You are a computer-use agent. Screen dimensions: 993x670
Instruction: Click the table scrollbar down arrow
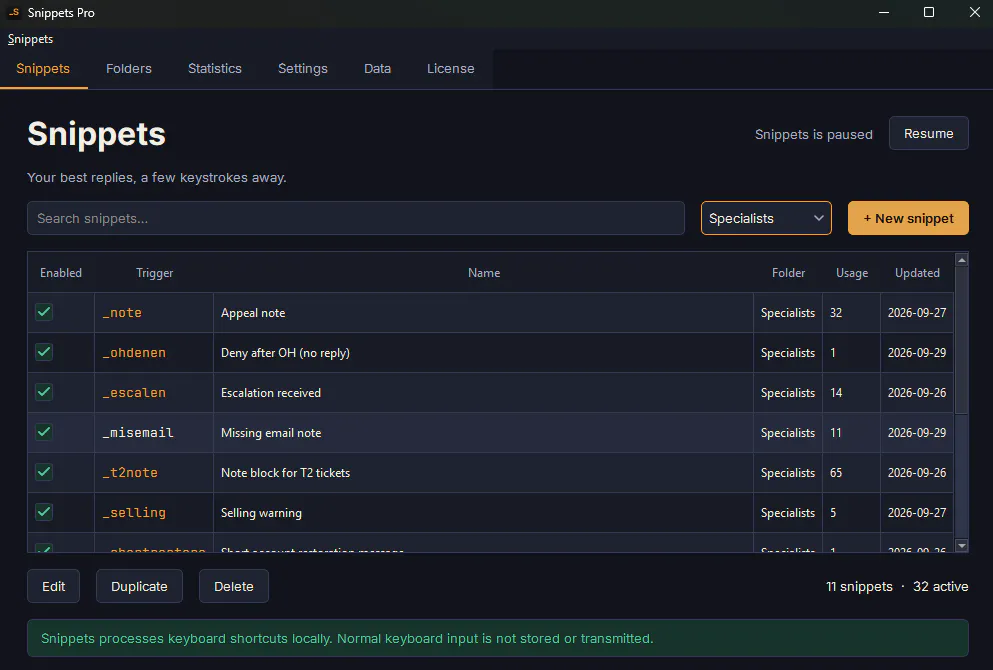[x=961, y=545]
